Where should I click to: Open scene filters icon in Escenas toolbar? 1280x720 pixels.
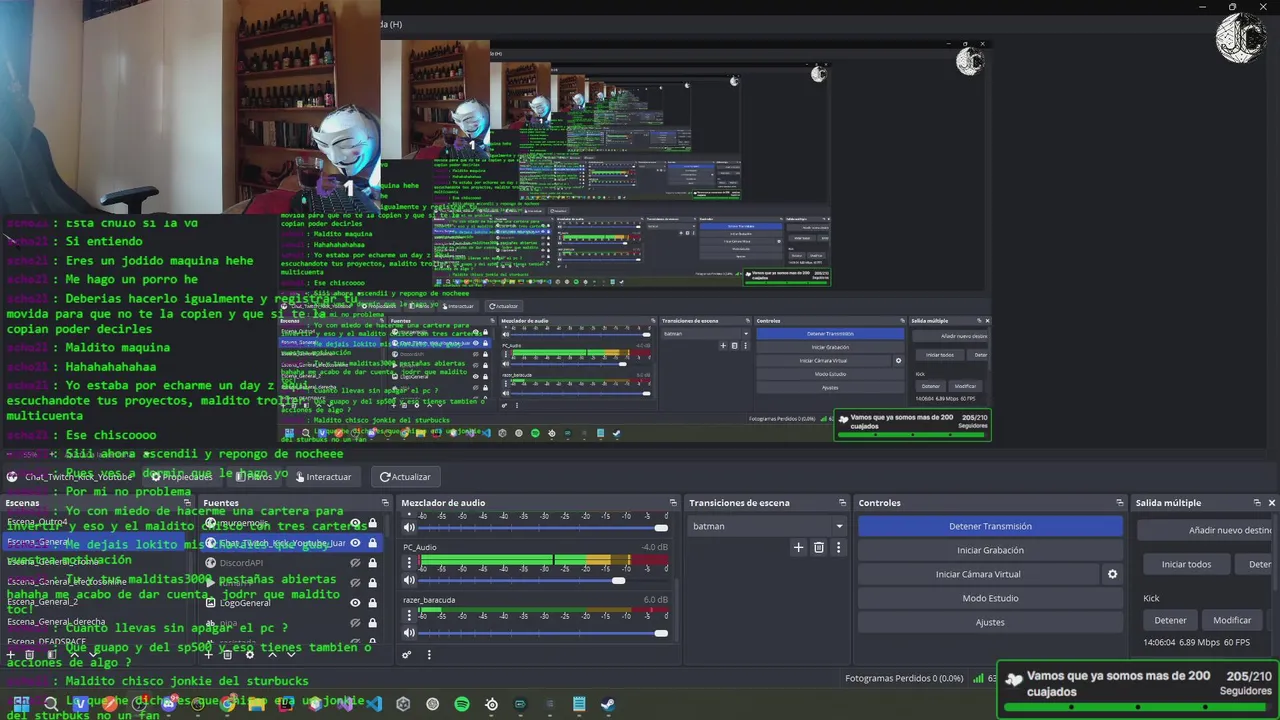coord(52,654)
